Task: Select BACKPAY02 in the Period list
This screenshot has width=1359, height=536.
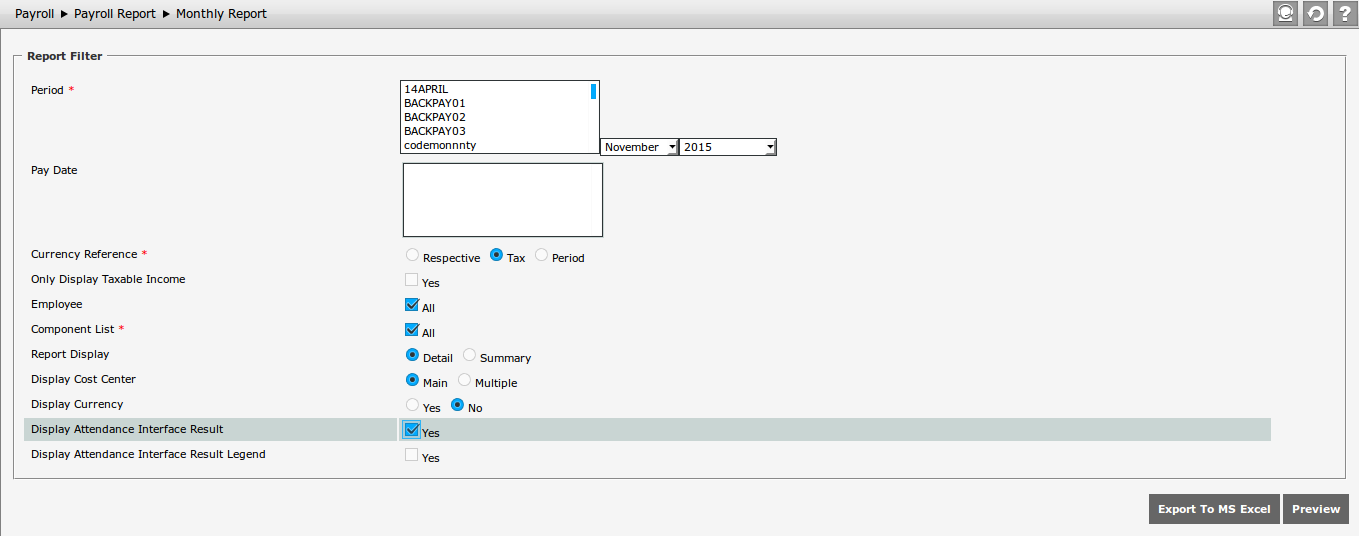Action: coord(435,117)
